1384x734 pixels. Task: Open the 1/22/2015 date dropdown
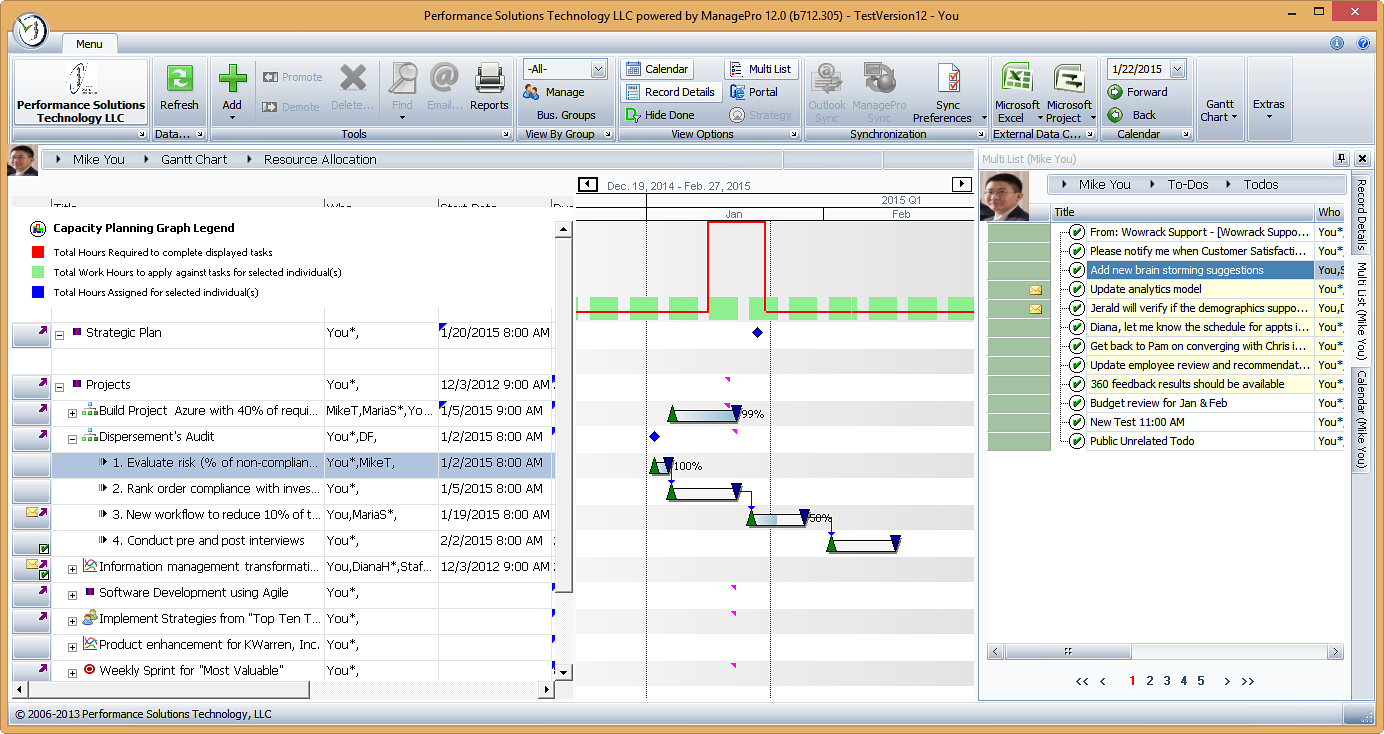[1176, 69]
